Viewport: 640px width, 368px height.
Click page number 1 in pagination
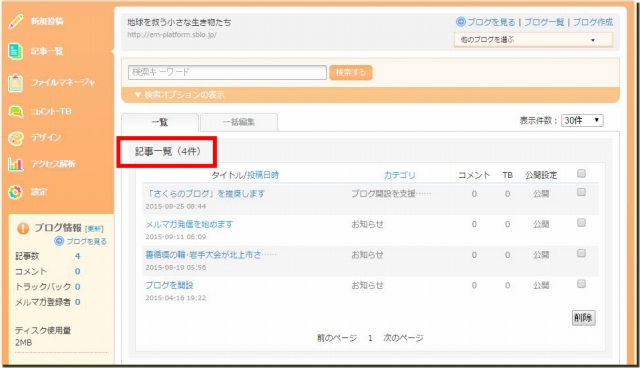370,338
